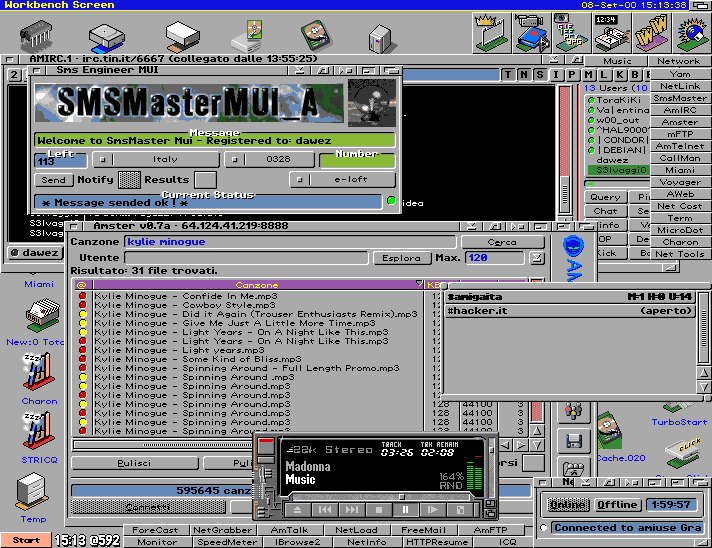Click the Start button on the taskbar
Screen dimensions: 712x548
point(26,540)
